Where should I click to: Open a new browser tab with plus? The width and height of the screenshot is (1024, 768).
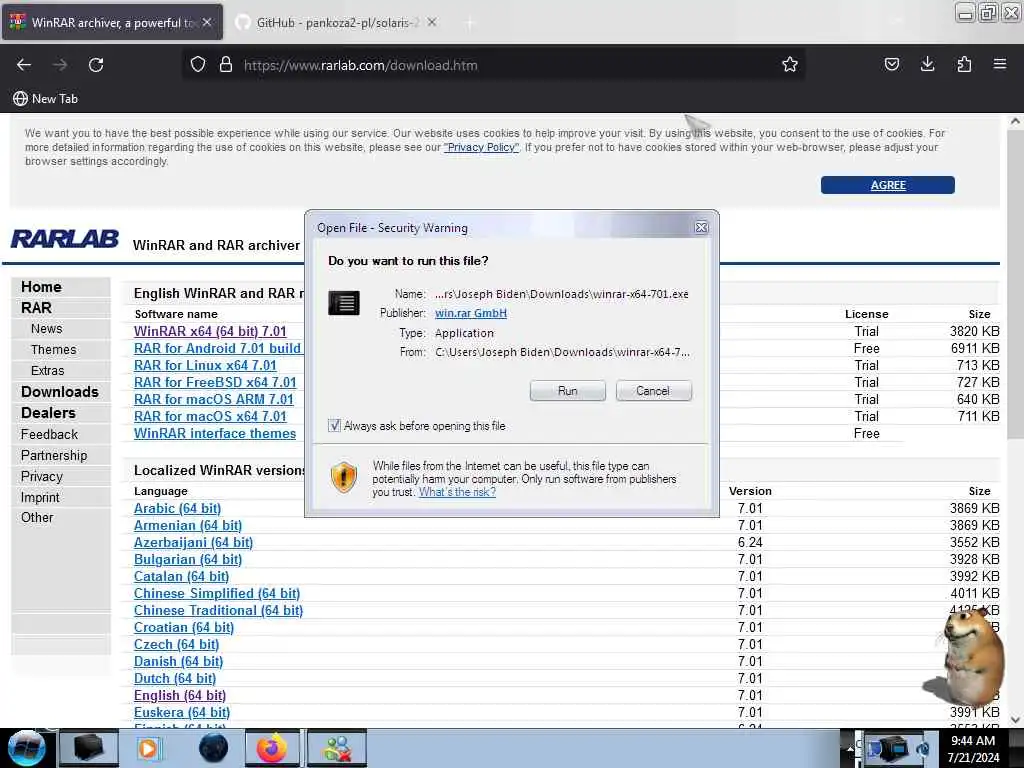click(x=470, y=23)
